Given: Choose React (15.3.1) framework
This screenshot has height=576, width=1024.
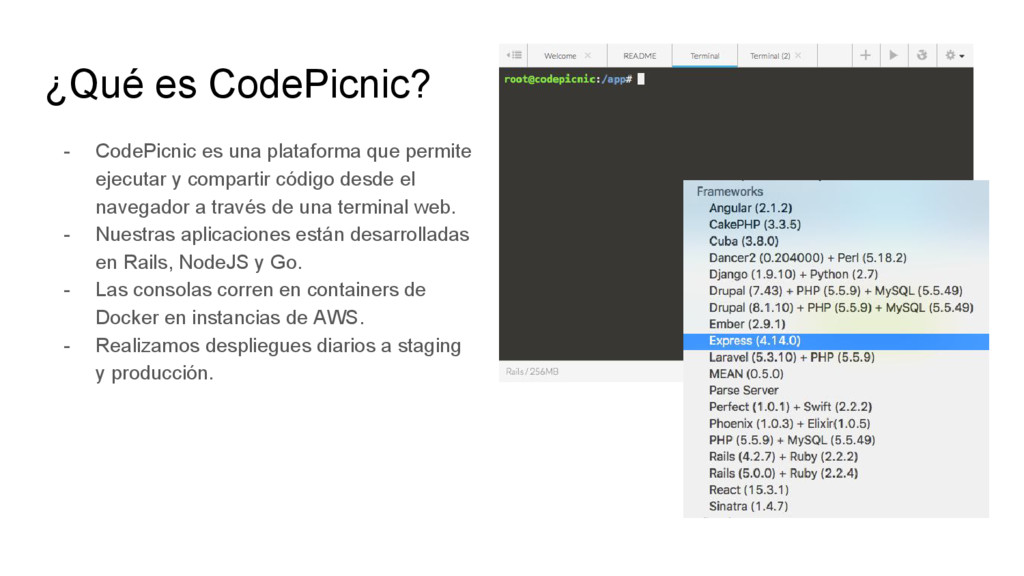Looking at the screenshot, I should pyautogui.click(x=748, y=490).
